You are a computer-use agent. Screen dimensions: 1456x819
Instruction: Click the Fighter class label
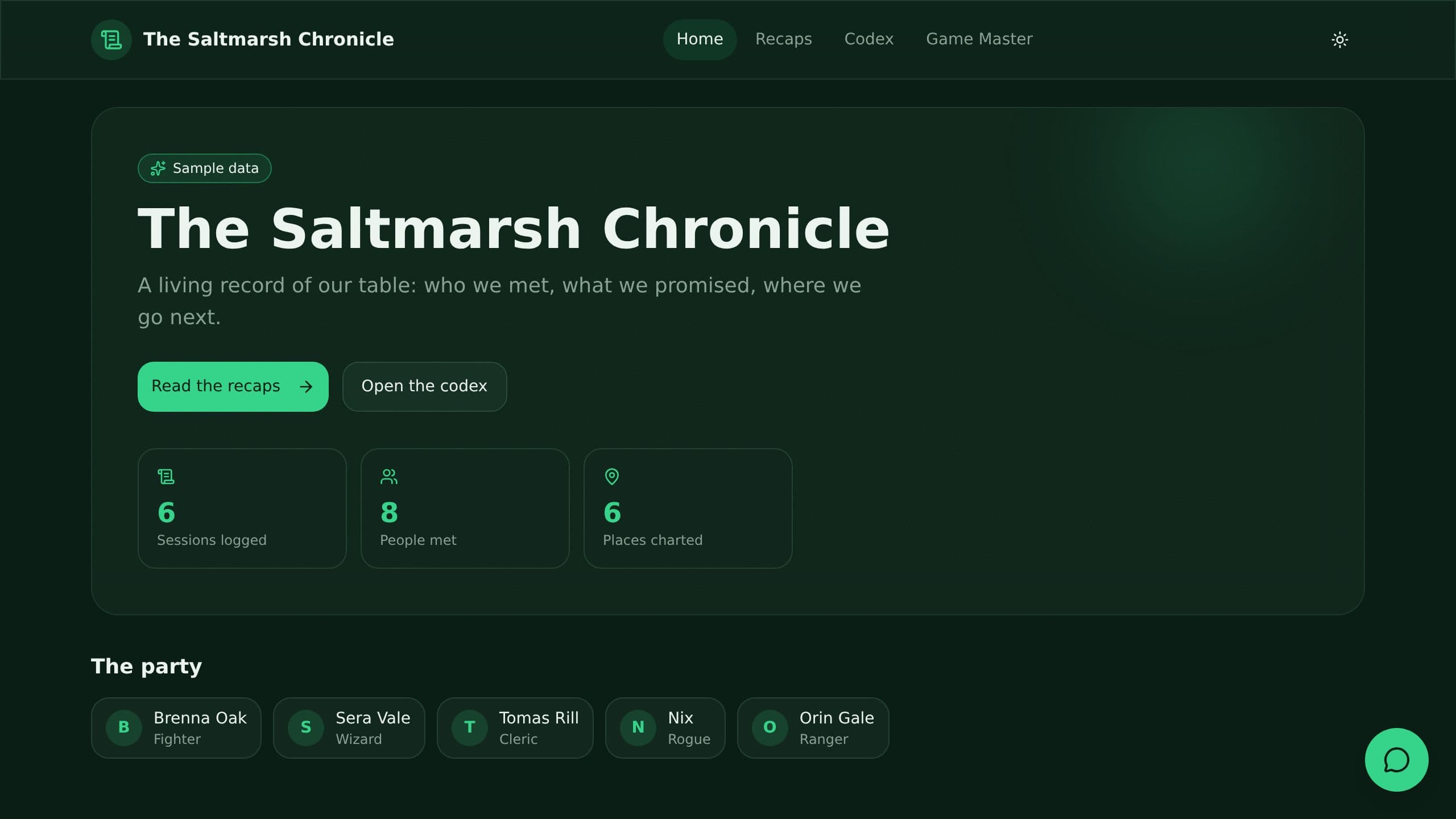(x=177, y=739)
